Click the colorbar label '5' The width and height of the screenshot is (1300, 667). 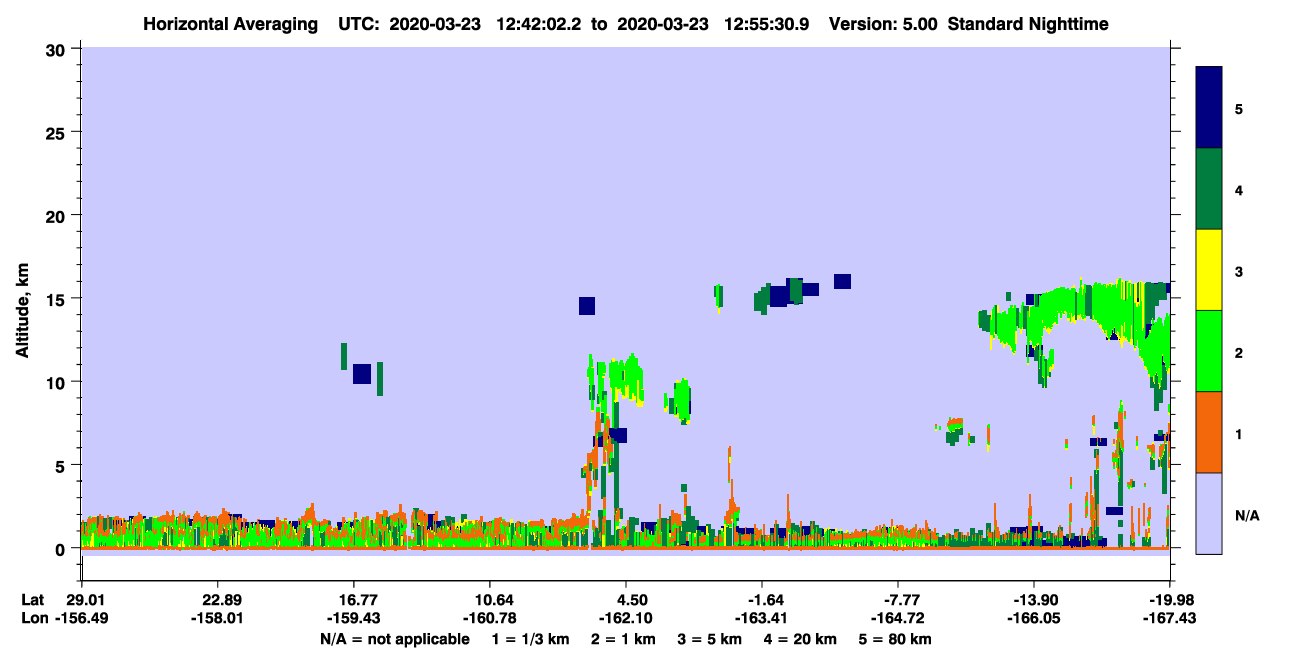(1240, 109)
